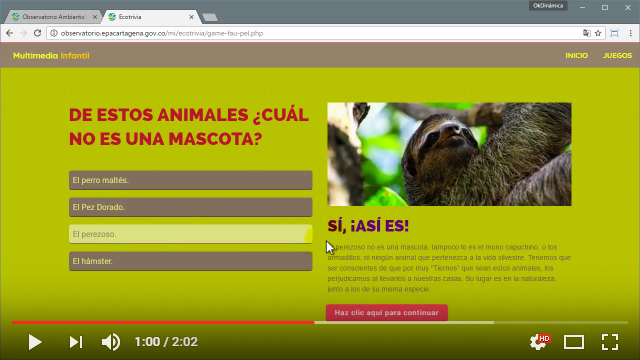The image size is (640, 360).
Task: Go to INICIO in navigation
Action: coord(576,56)
